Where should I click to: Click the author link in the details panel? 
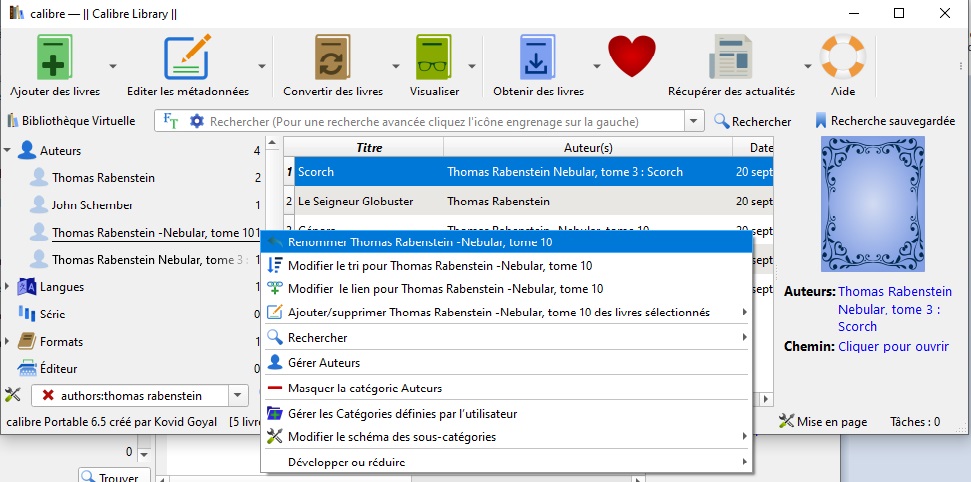point(894,309)
